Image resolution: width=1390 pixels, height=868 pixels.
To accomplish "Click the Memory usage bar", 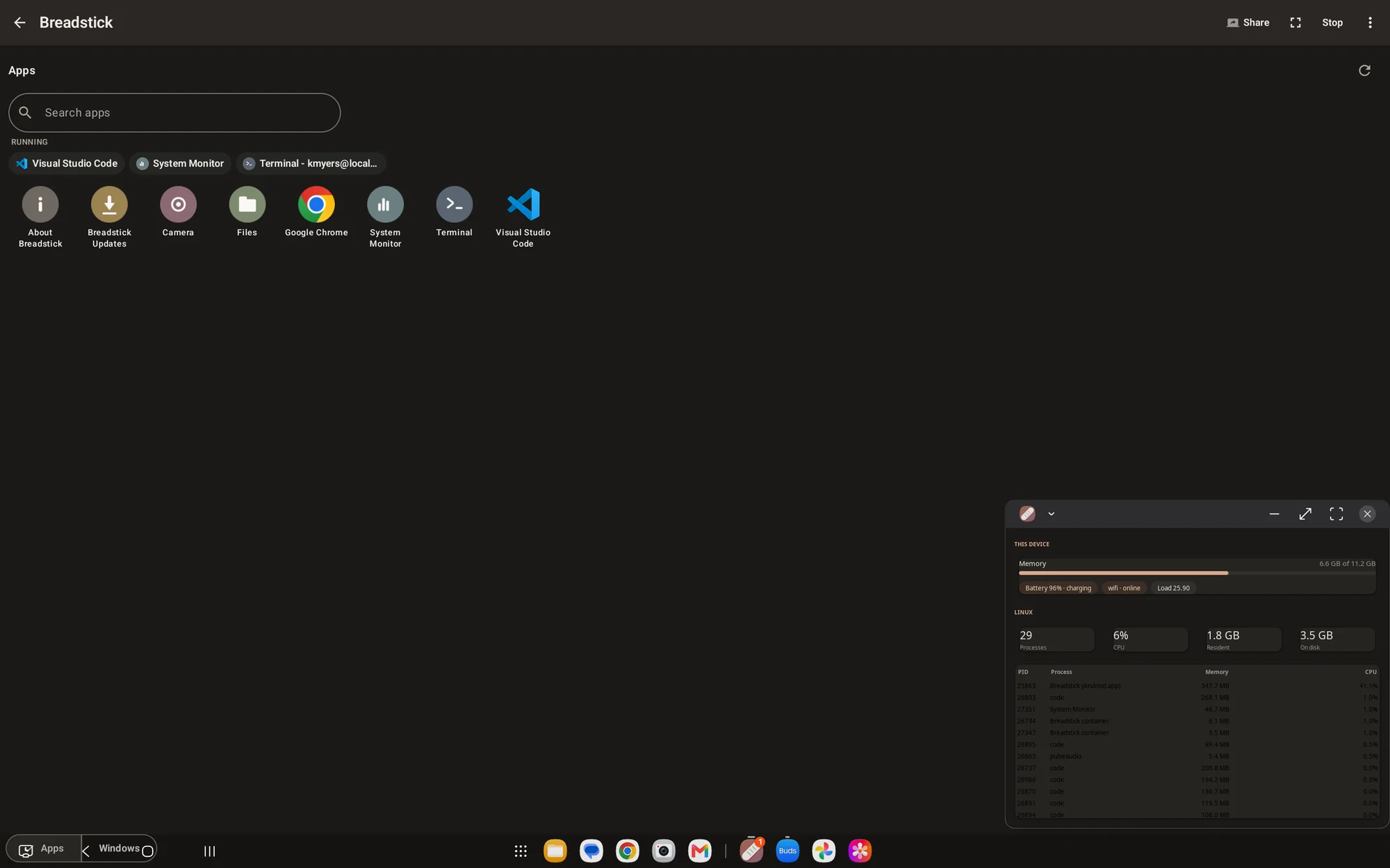I will pyautogui.click(x=1197, y=573).
